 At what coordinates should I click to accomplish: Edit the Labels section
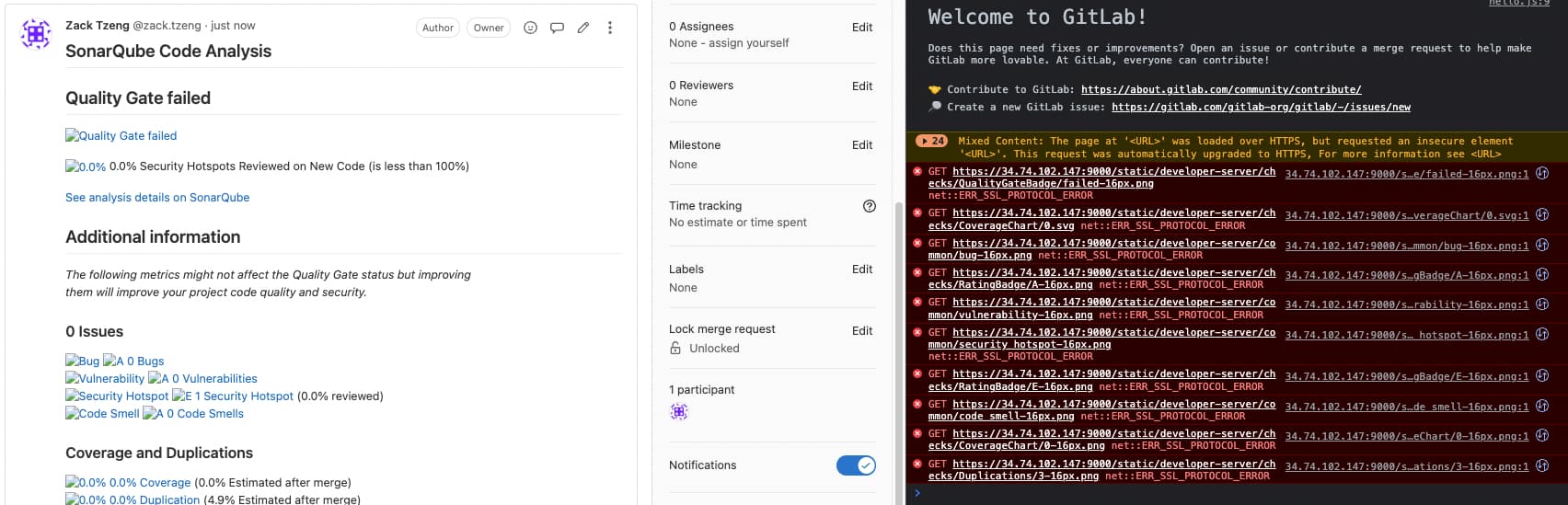[x=862, y=269]
